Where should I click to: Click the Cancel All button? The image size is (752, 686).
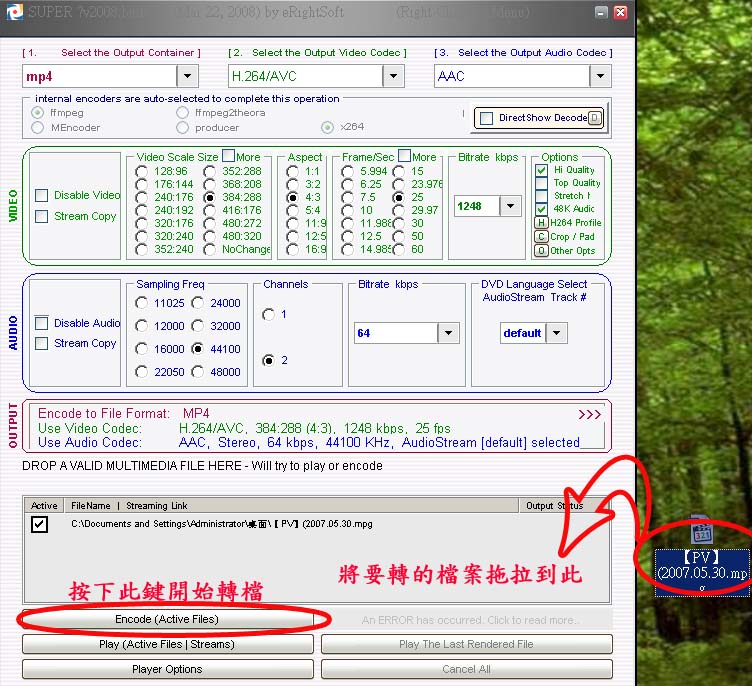[467, 669]
